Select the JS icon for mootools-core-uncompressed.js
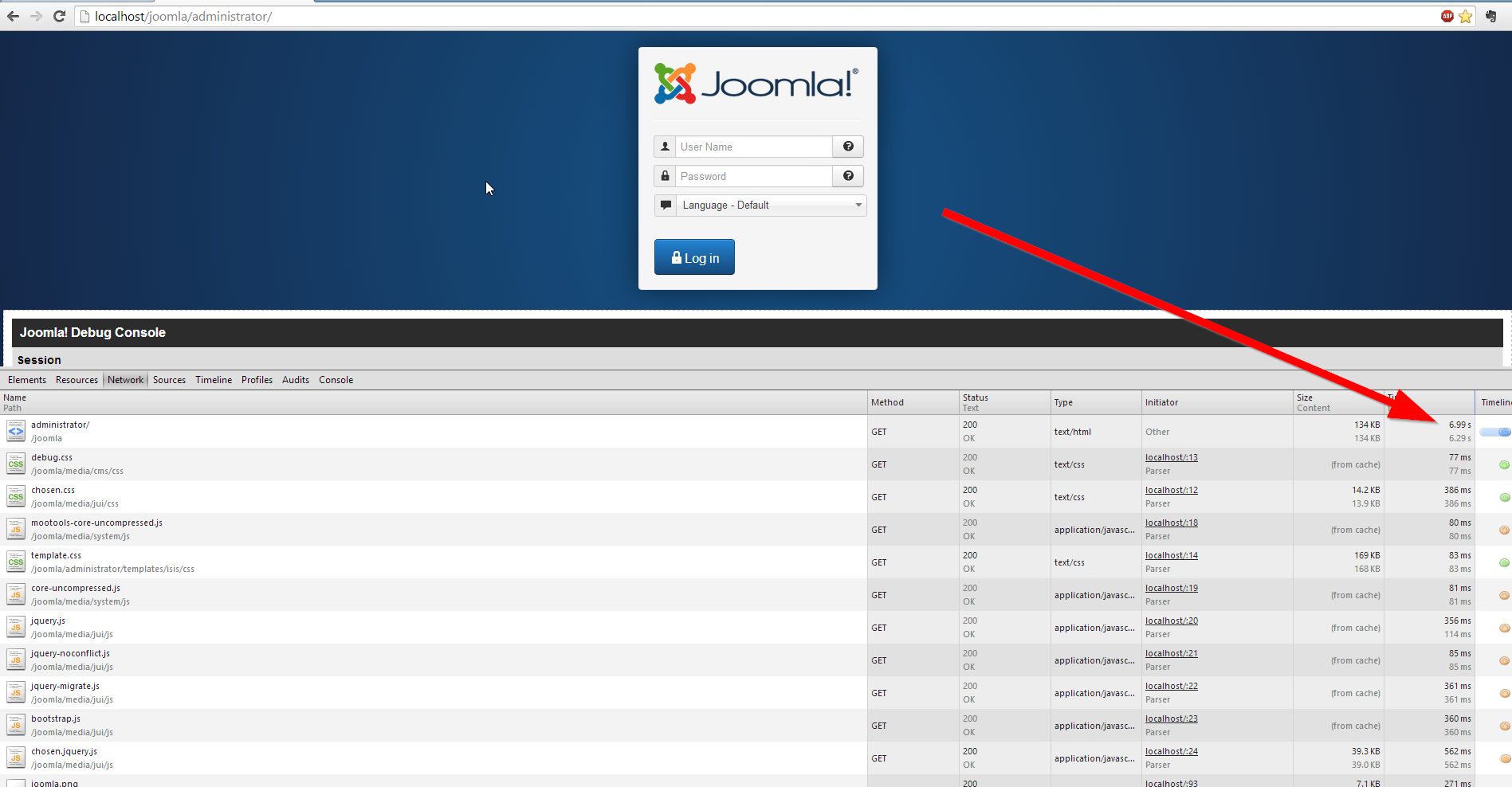Viewport: 1512px width, 787px height. pyautogui.click(x=16, y=529)
